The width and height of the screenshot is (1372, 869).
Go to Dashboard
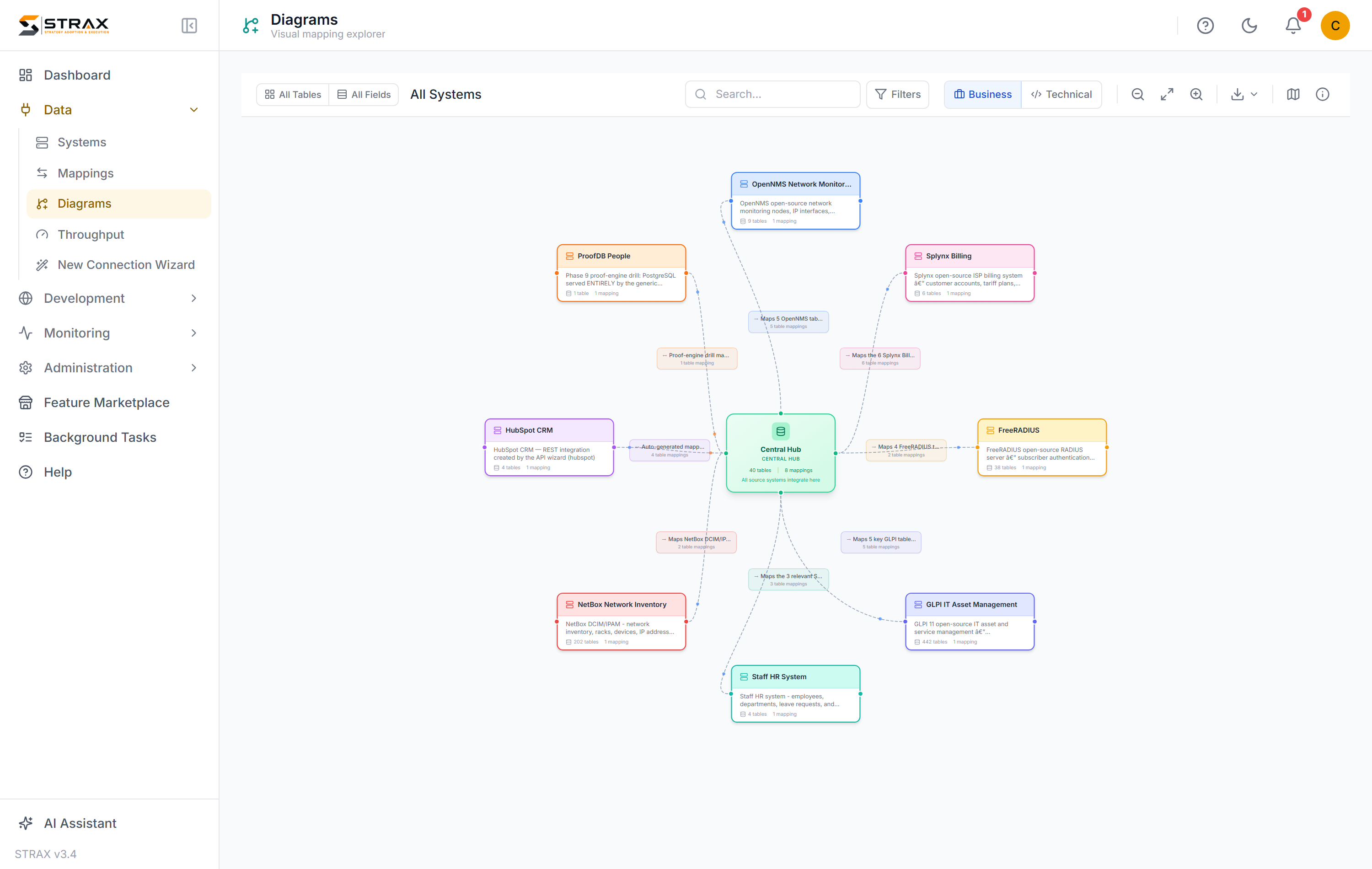(x=109, y=75)
